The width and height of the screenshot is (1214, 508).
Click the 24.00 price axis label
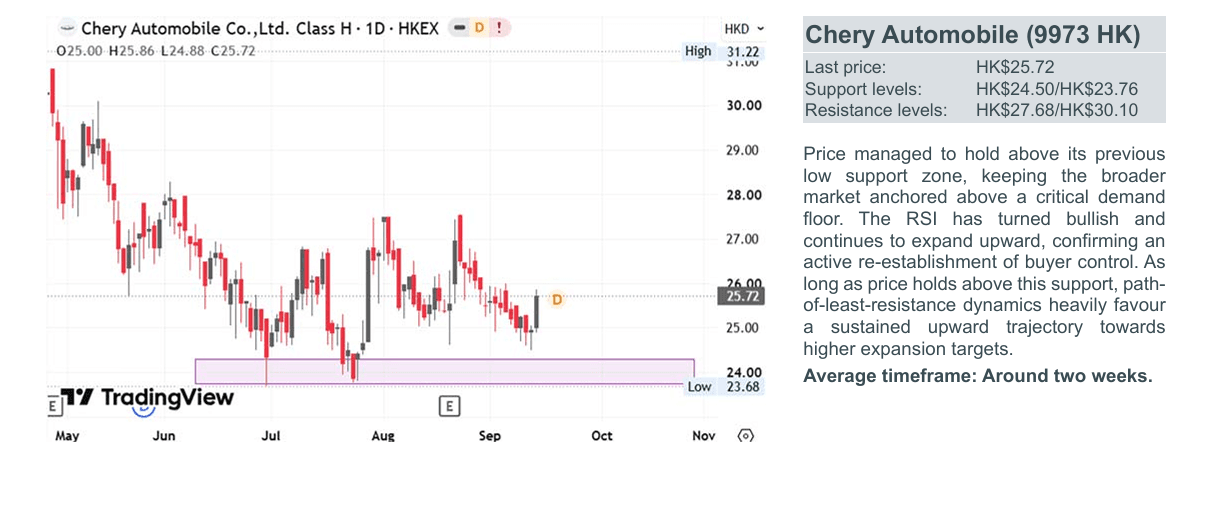coord(743,372)
